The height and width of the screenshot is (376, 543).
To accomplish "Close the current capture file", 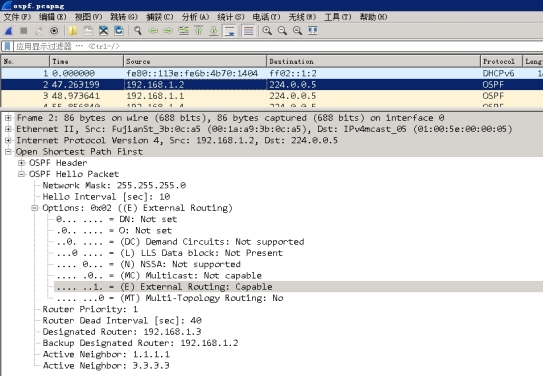I will click(104, 31).
